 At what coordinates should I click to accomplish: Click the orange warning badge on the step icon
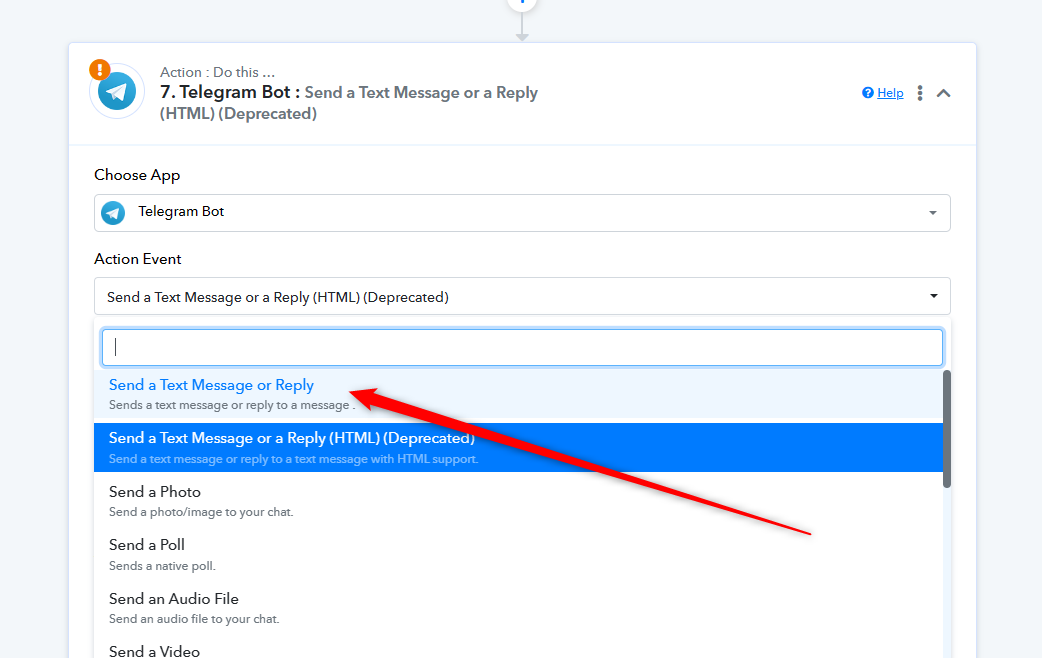point(100,69)
